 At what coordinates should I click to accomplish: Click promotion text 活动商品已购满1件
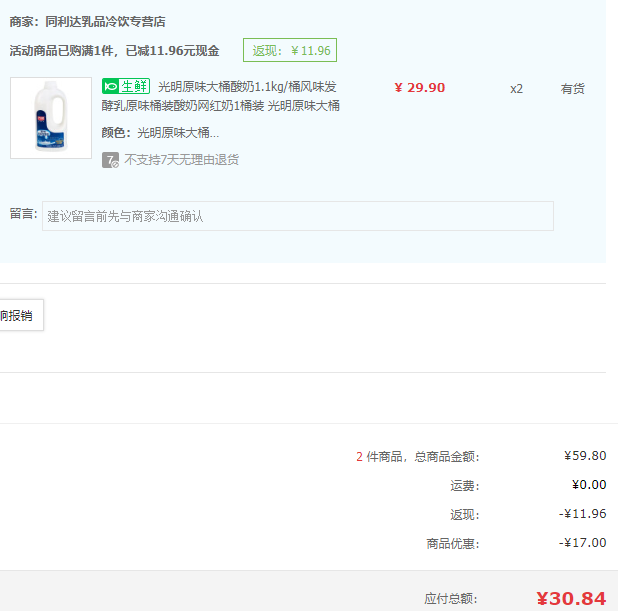coord(114,50)
